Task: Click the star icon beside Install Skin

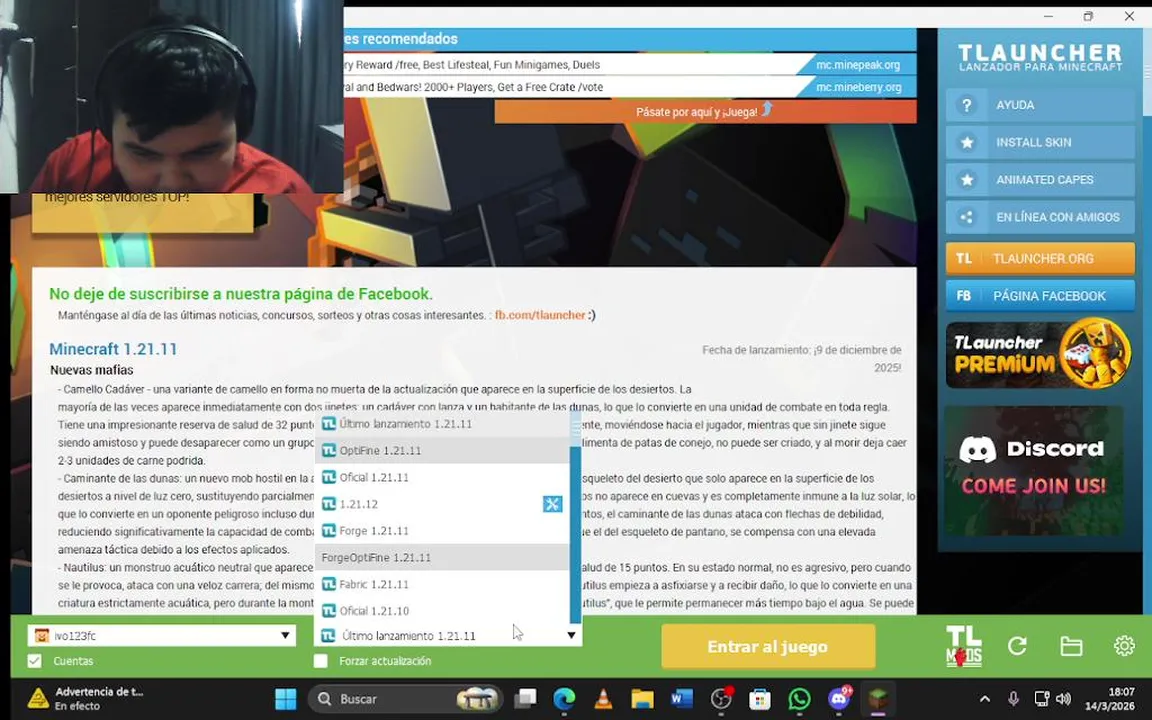Action: coord(967,143)
